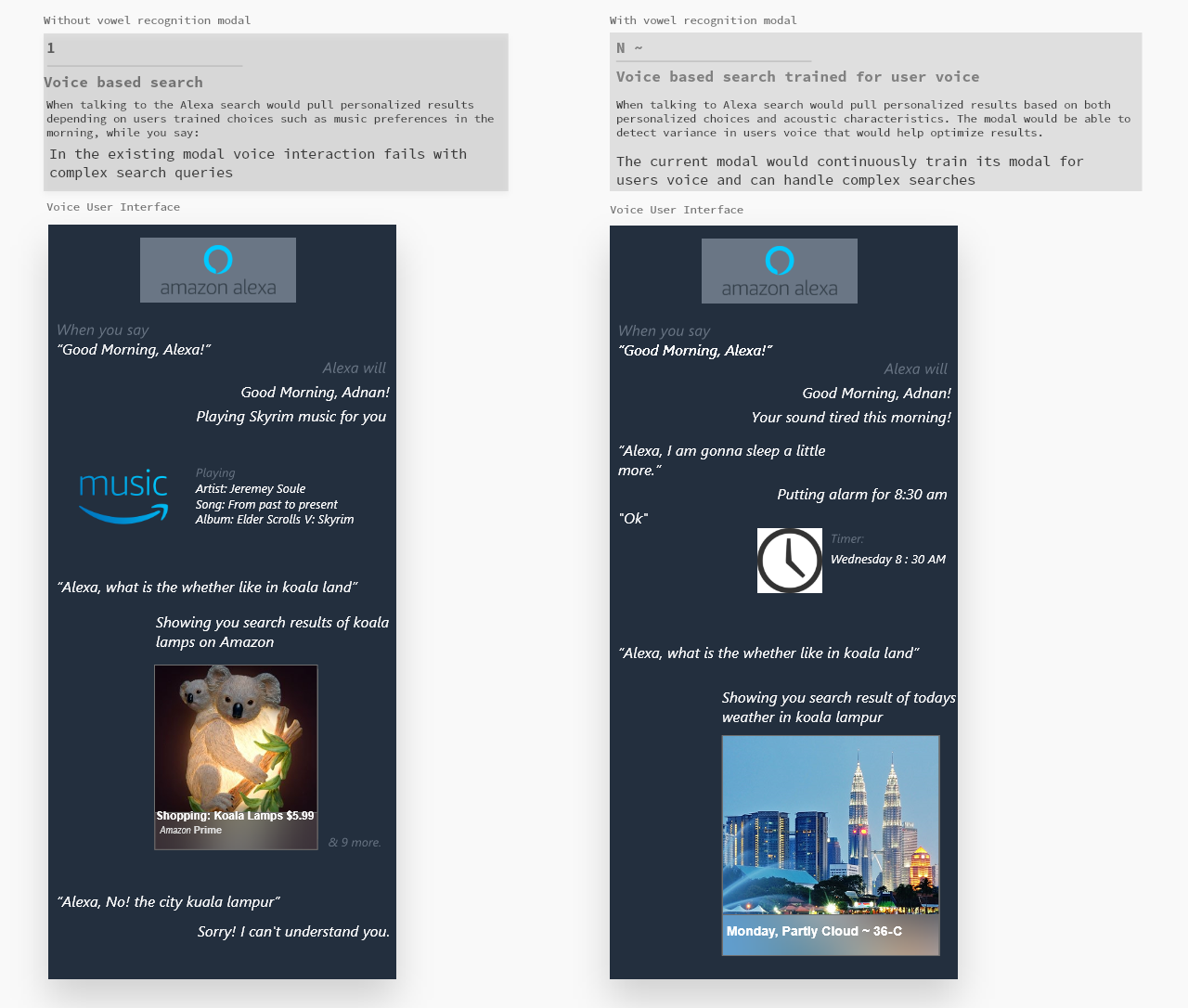Select 'Voice based search trained for user voice' heading

click(x=798, y=77)
